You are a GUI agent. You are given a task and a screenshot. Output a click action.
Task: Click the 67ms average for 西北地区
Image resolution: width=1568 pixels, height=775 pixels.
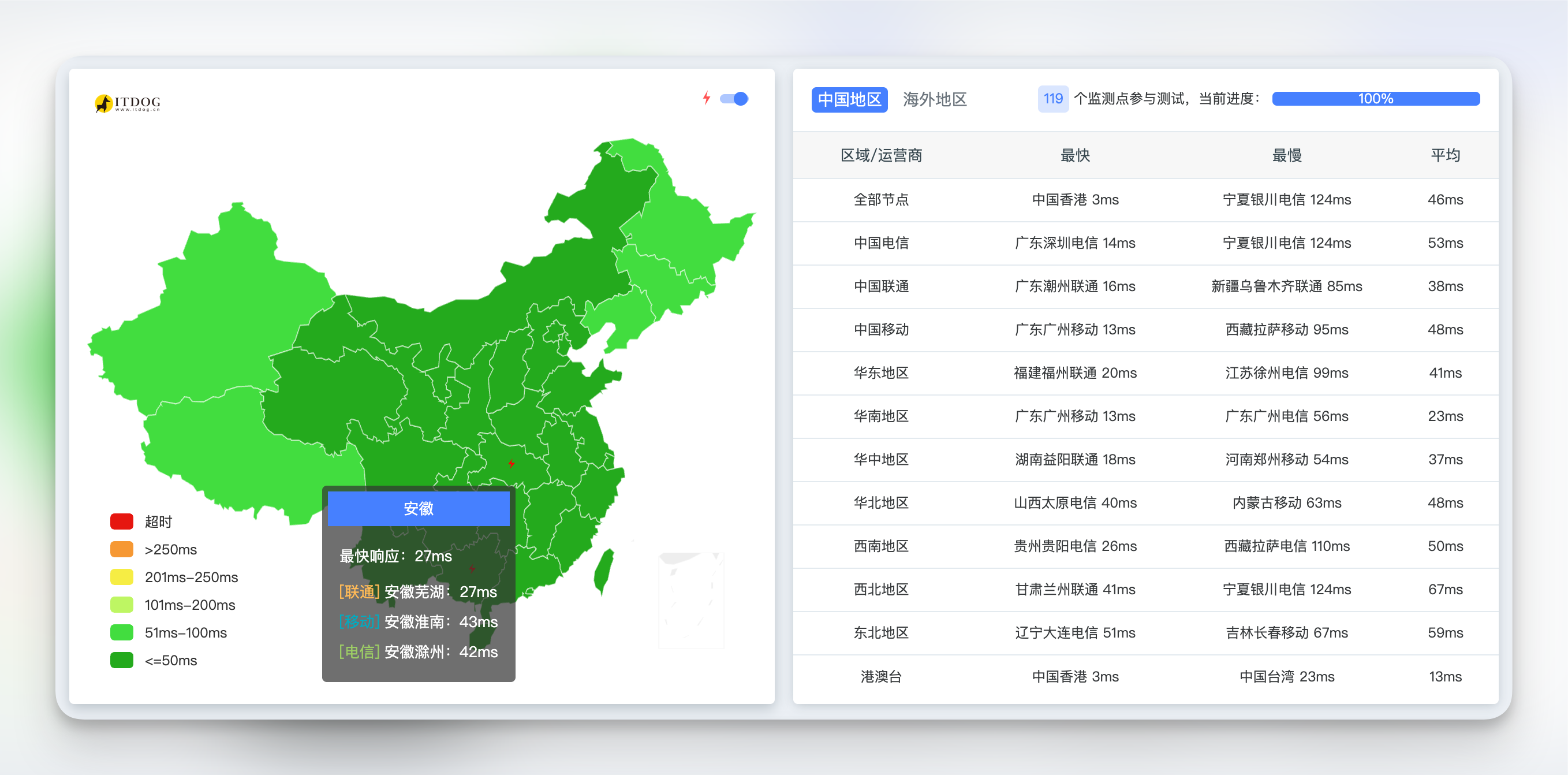pyautogui.click(x=1445, y=589)
